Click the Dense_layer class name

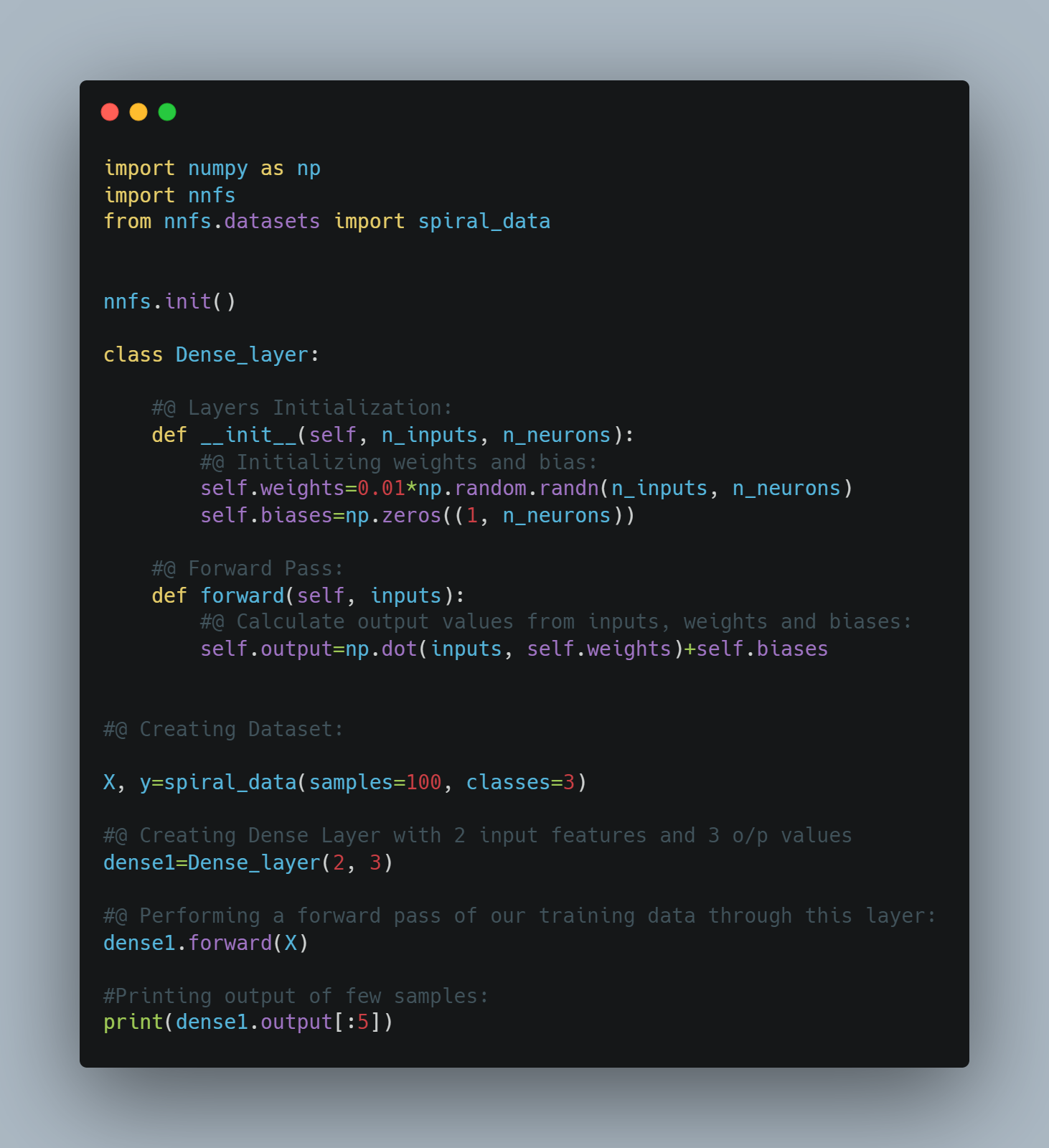[x=242, y=354]
